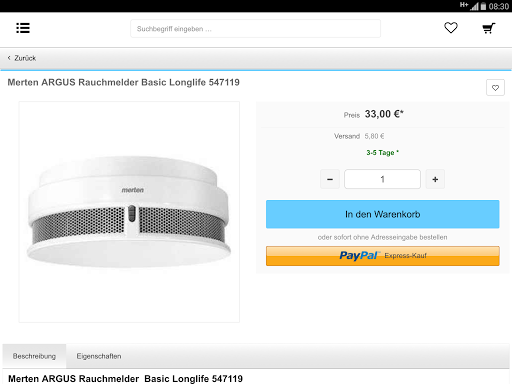Decrease quantity with minus button
Screen dimensions: 512x384
330,179
